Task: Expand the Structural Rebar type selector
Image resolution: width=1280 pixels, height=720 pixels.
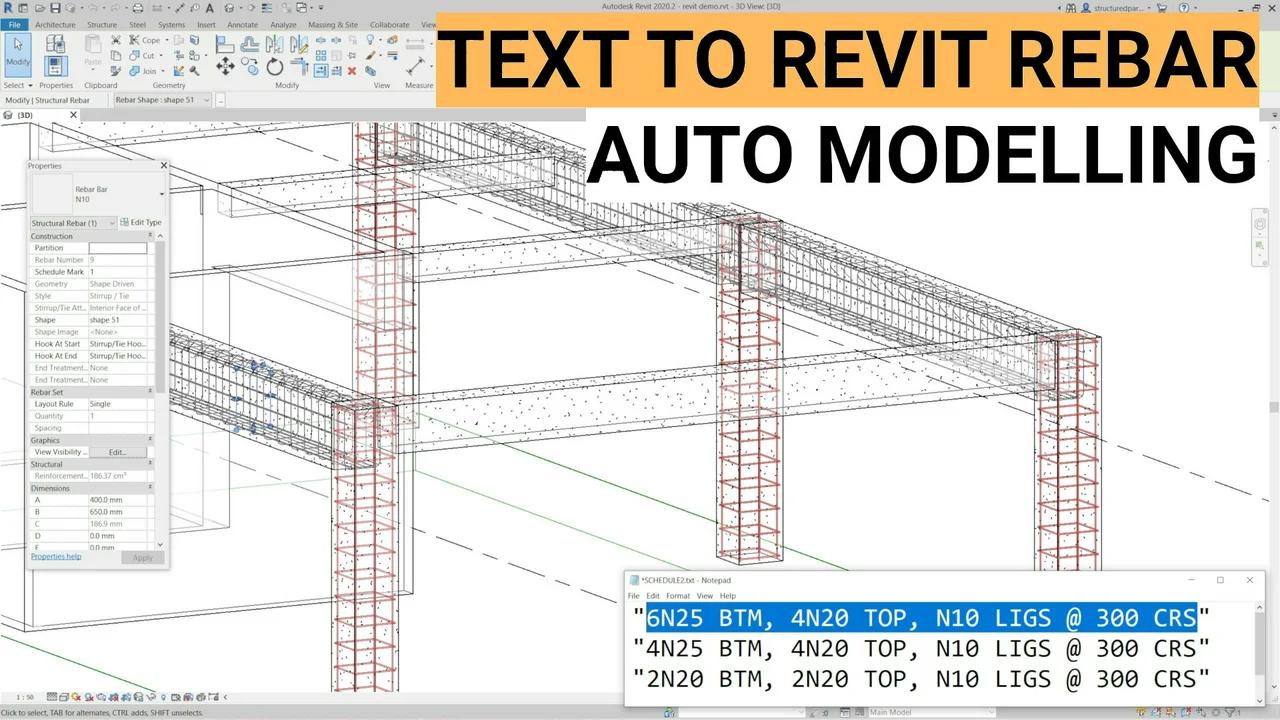Action: click(113, 221)
